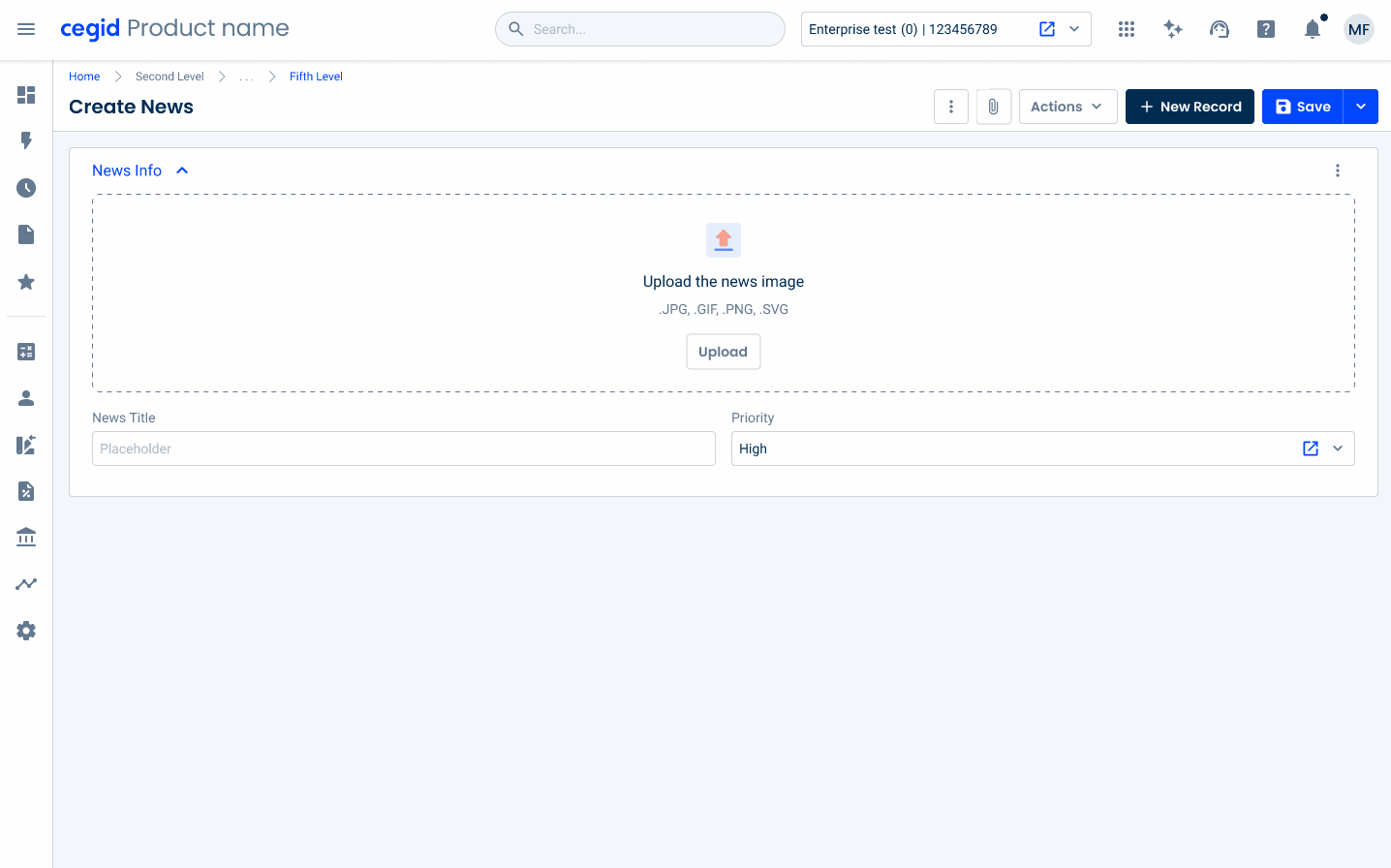Image resolution: width=1391 pixels, height=868 pixels.
Task: Open the favorites star sidebar icon
Action: coord(26,282)
